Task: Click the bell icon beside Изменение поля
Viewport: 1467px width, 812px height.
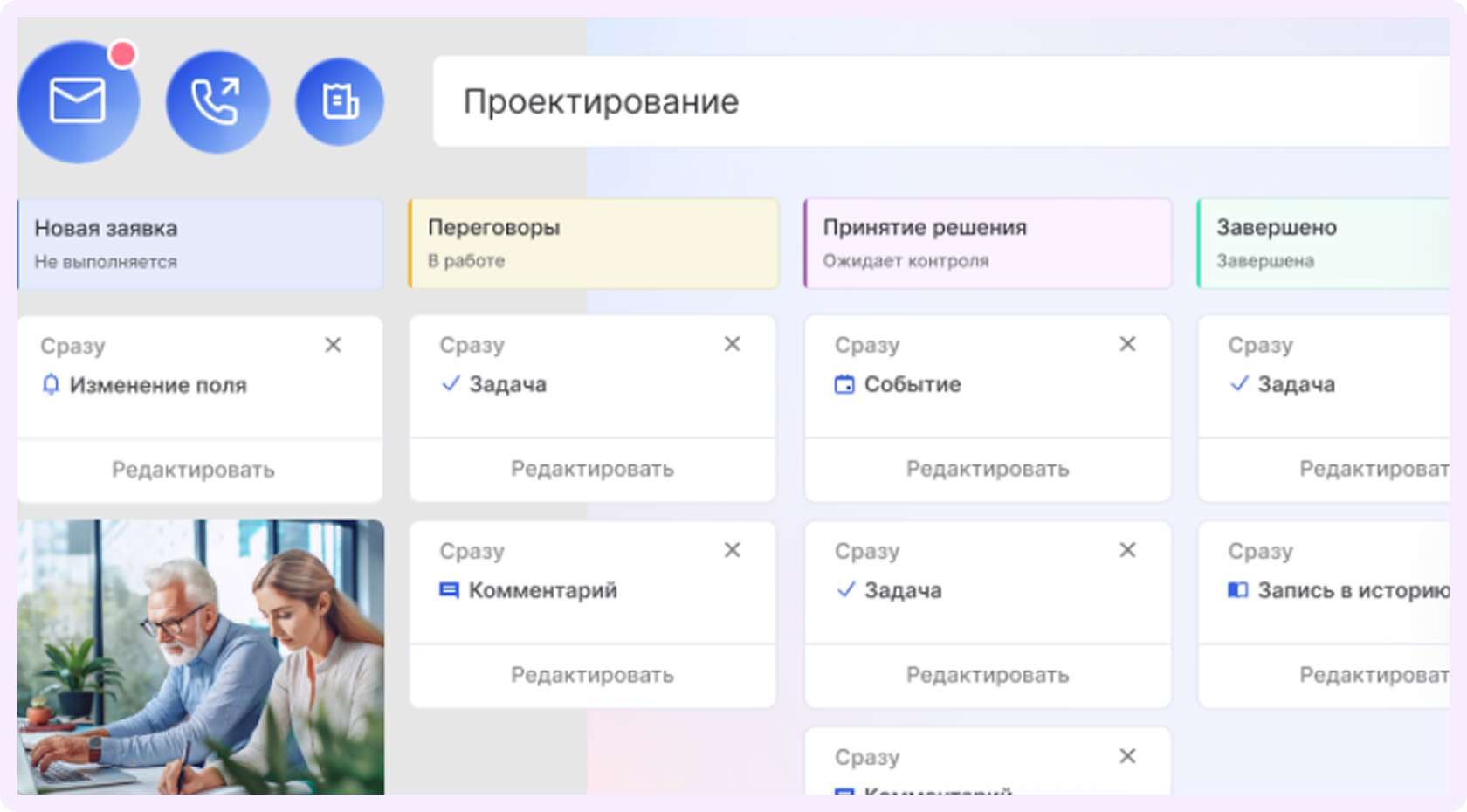Action: coord(51,385)
